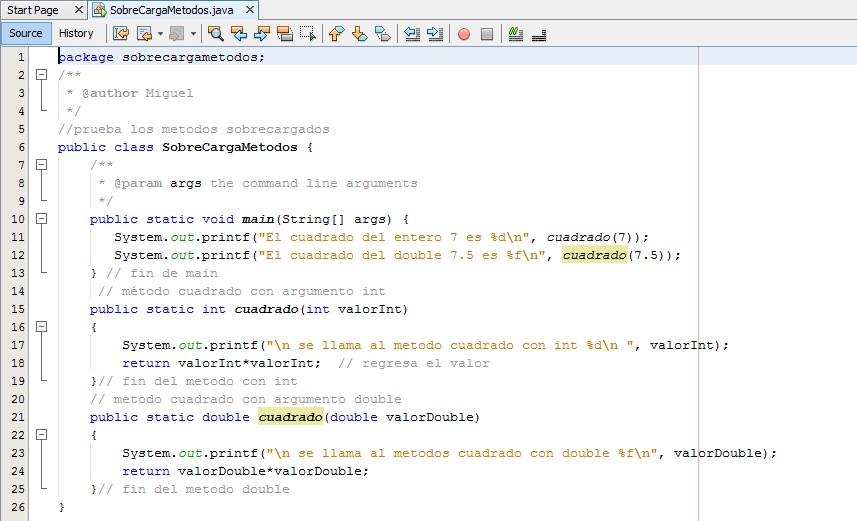The height and width of the screenshot is (521, 857).
Task: Open the History view button
Action: [x=76, y=33]
